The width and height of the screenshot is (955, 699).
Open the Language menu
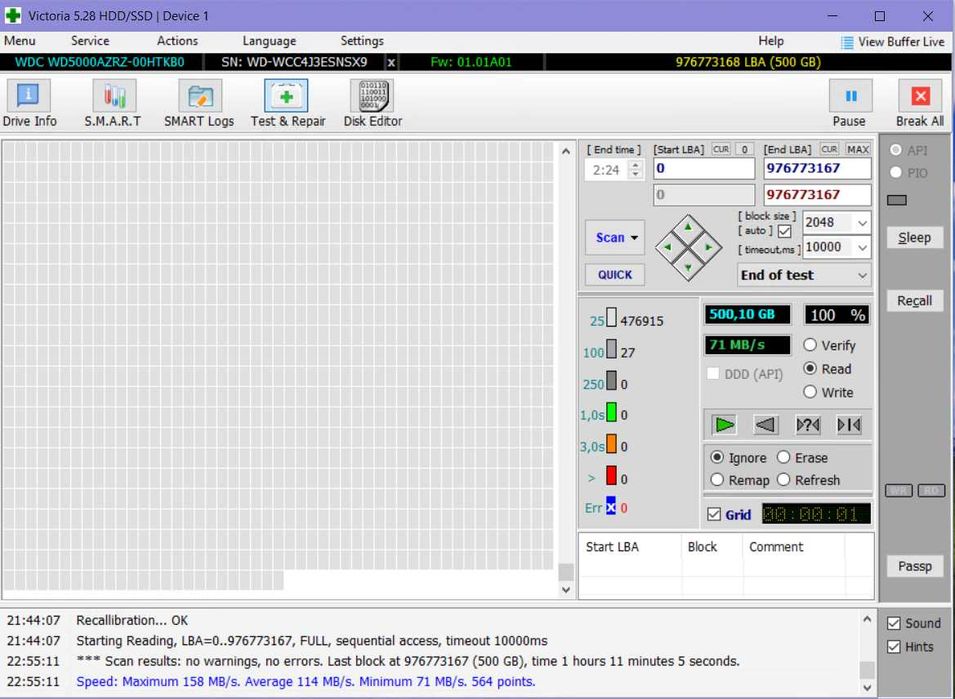tap(269, 41)
